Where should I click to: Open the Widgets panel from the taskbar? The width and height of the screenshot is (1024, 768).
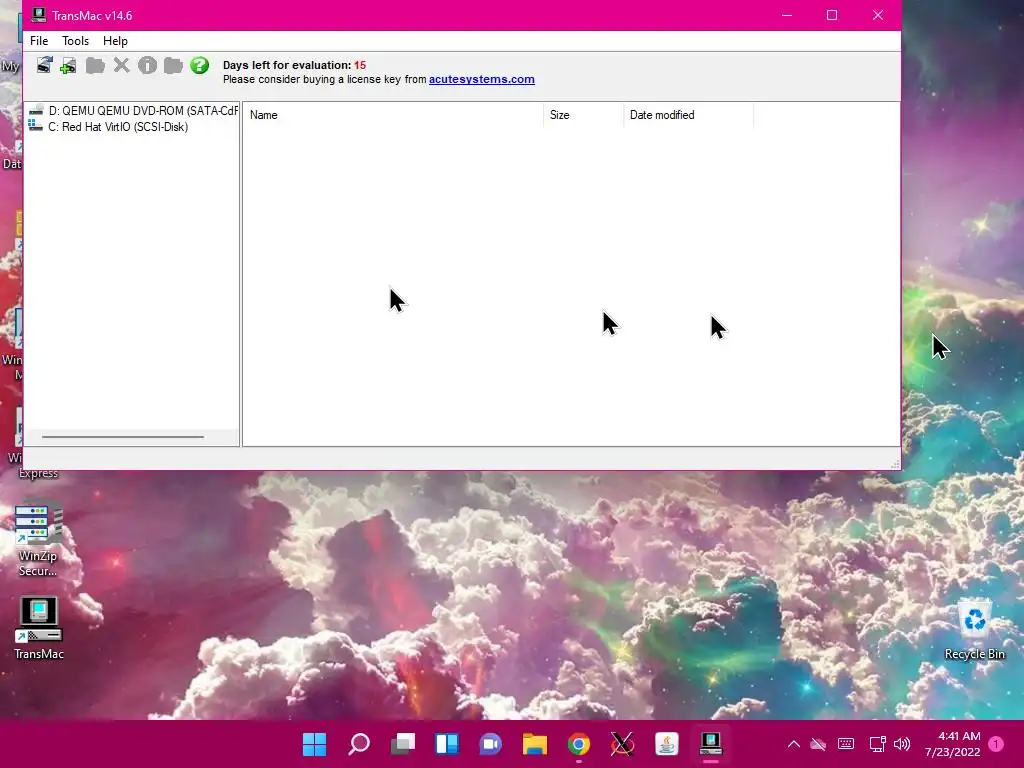[x=447, y=744]
